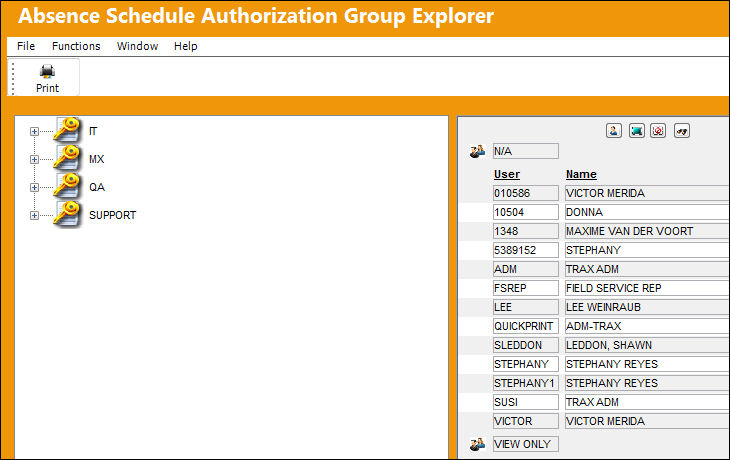Click the key icon of the IT group
The width and height of the screenshot is (730, 460).
[68, 130]
